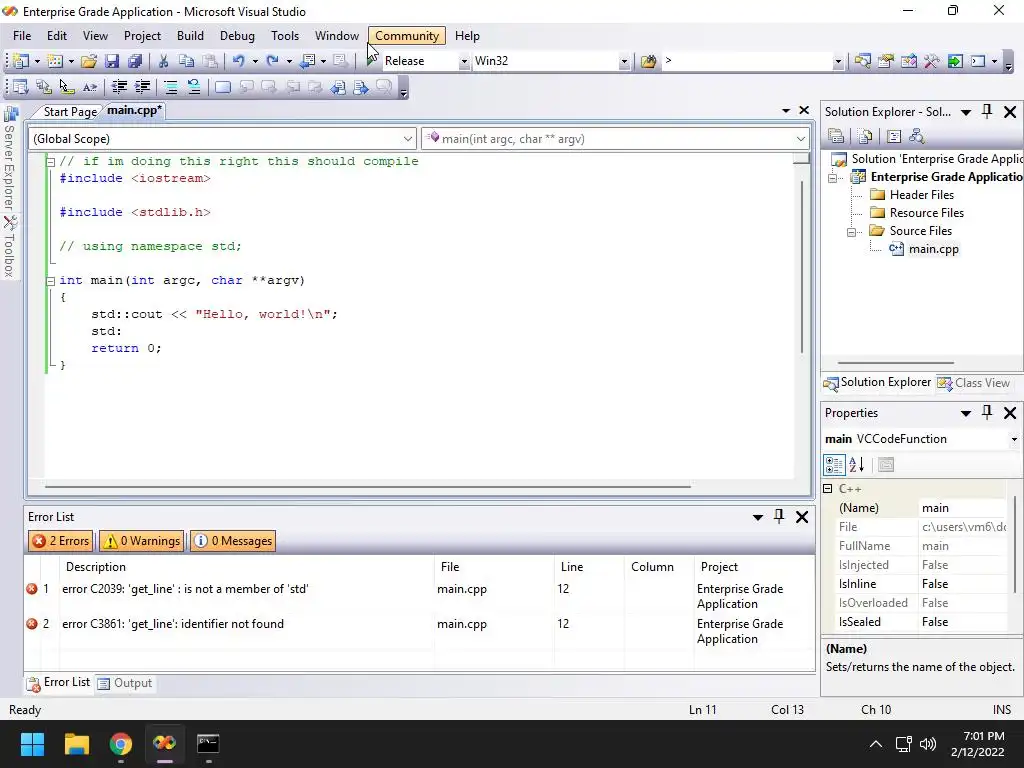Comment out selected lines icon
This screenshot has width=1024, height=768.
click(x=170, y=87)
